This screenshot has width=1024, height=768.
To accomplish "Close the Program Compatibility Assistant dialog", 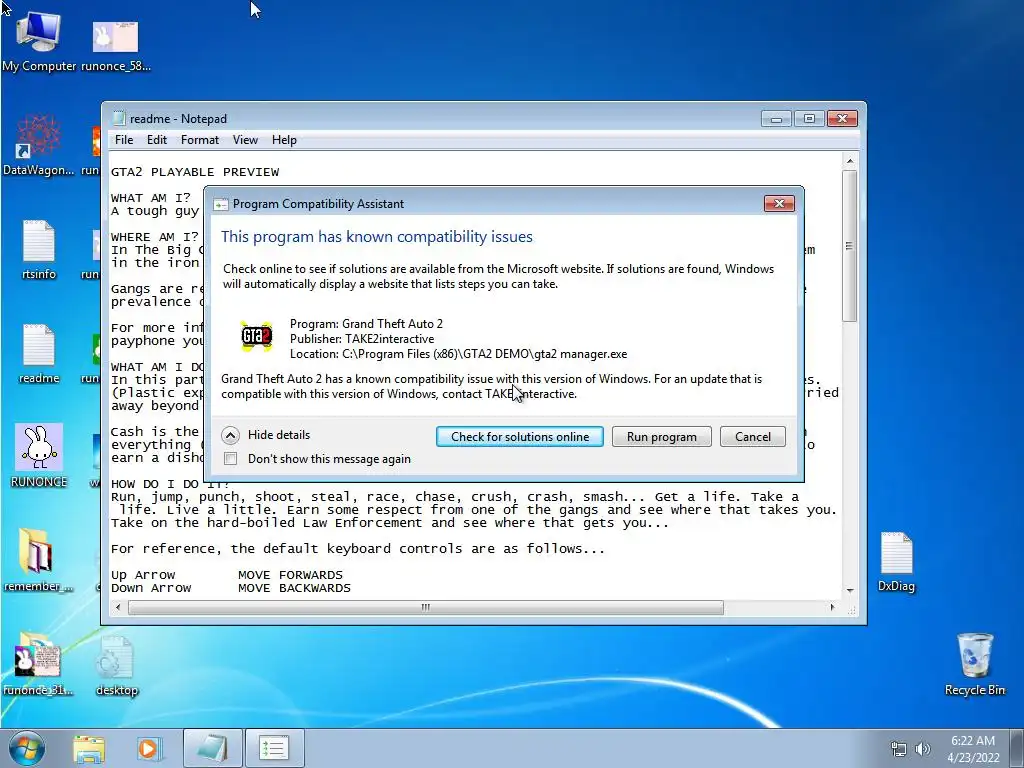I will point(779,204).
